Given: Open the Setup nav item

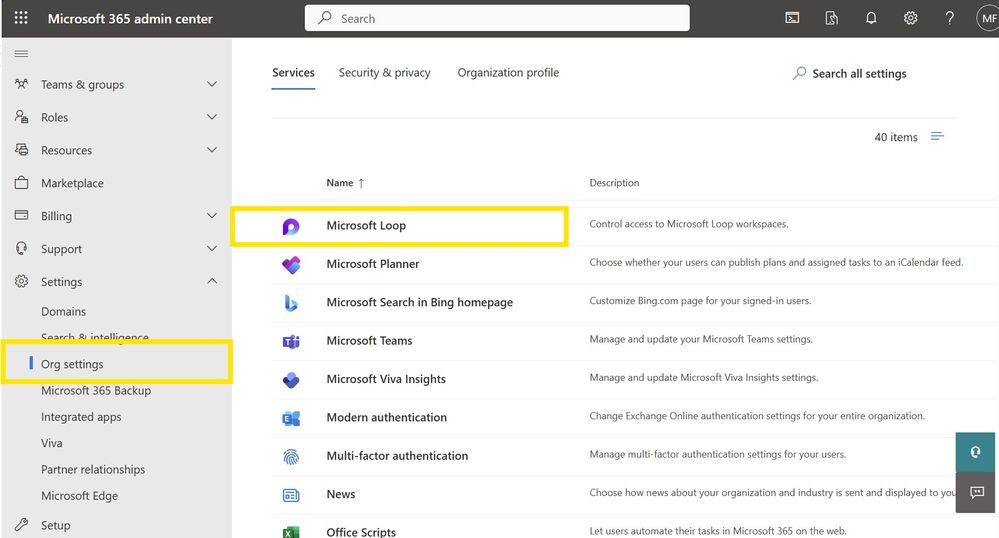Looking at the screenshot, I should (55, 525).
